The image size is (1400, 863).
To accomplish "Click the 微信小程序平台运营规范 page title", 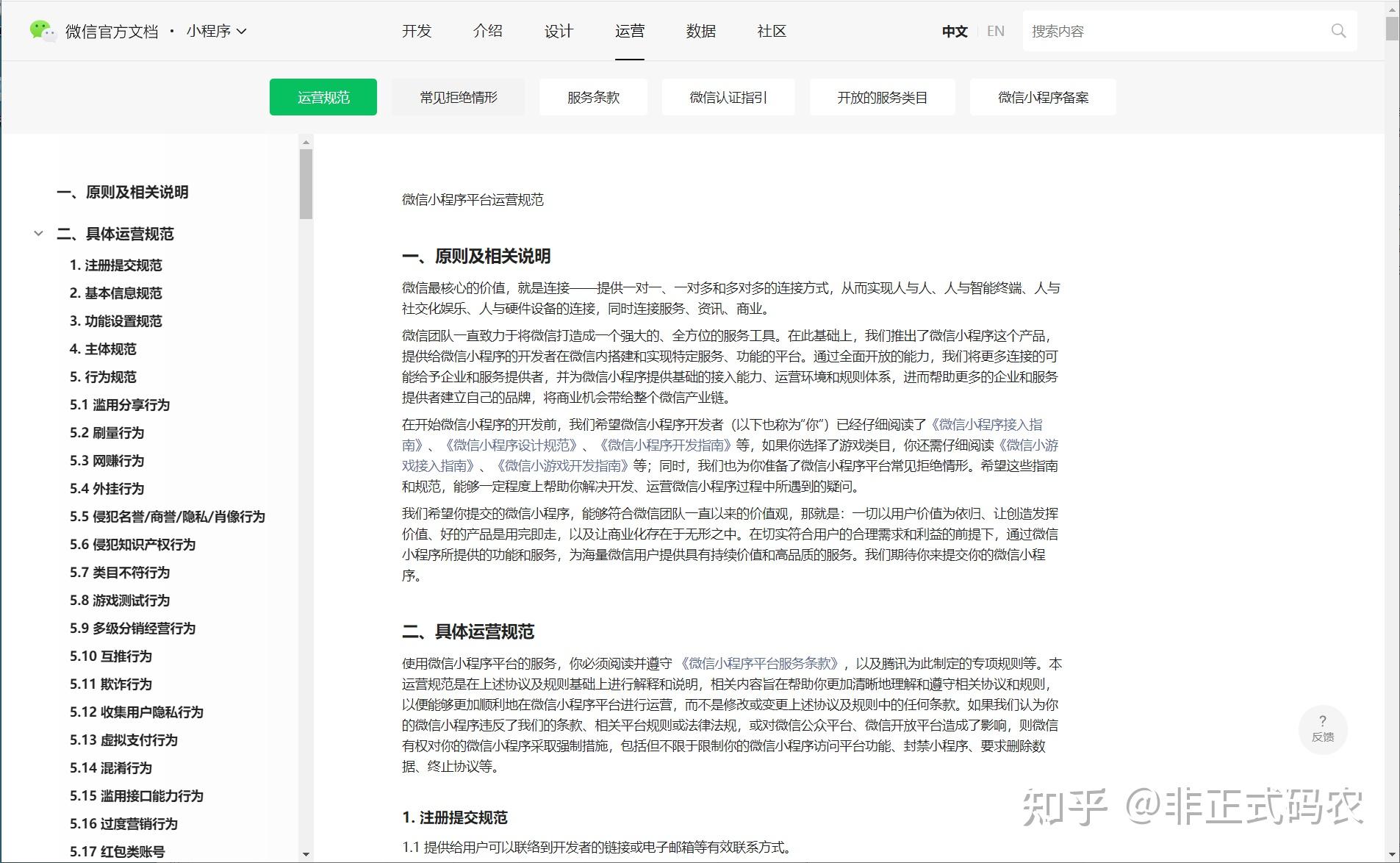I will pyautogui.click(x=473, y=200).
